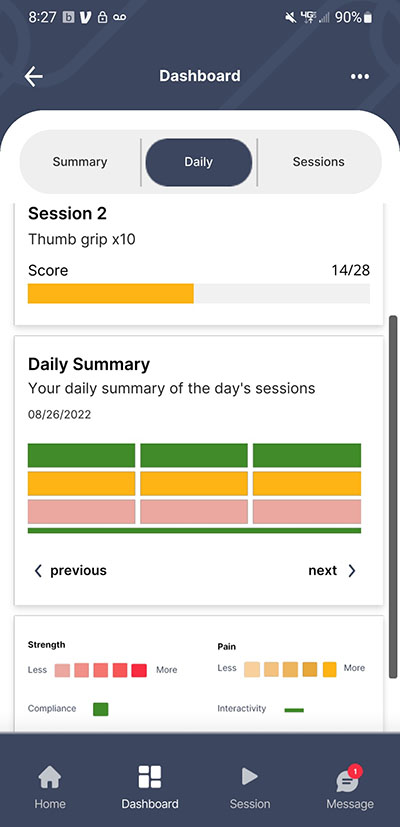Go to next day's summary
Viewport: 400px width, 827px height.
[x=332, y=570]
